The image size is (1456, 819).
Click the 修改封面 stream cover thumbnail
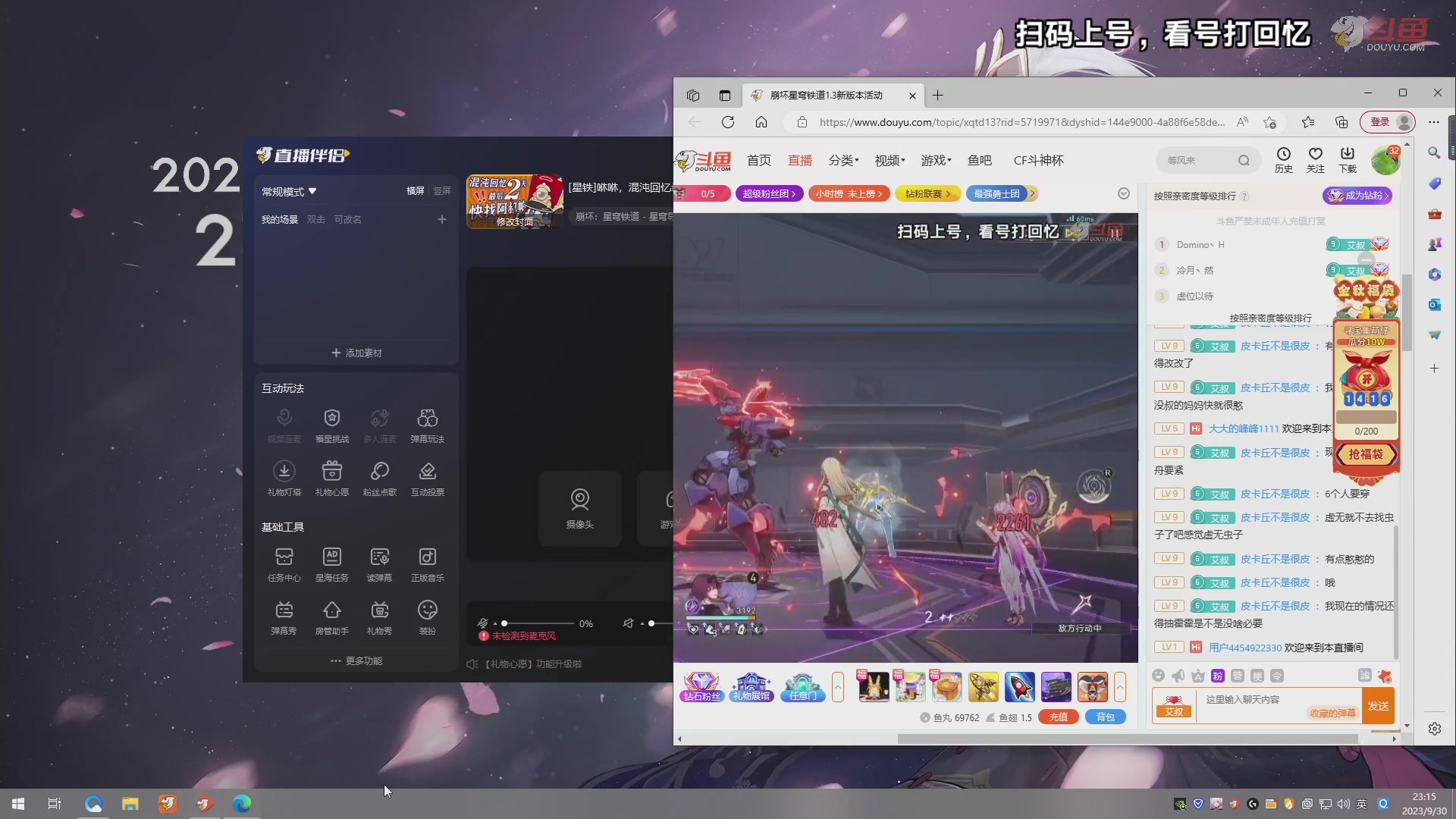click(515, 202)
